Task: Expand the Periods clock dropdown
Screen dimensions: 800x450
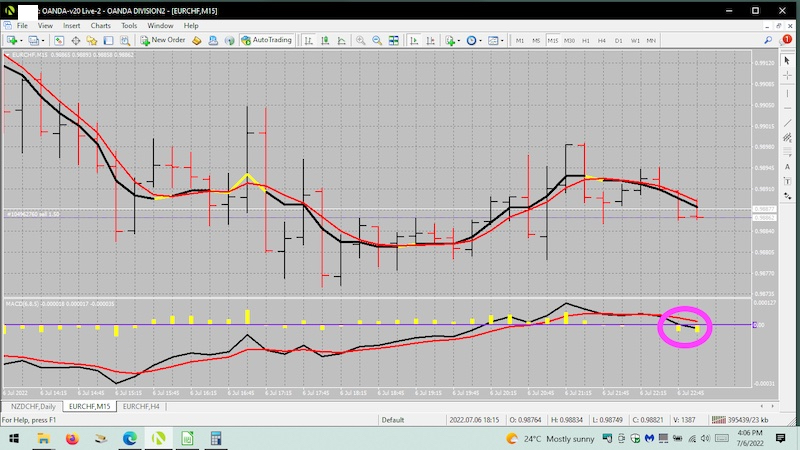Action: (481, 41)
